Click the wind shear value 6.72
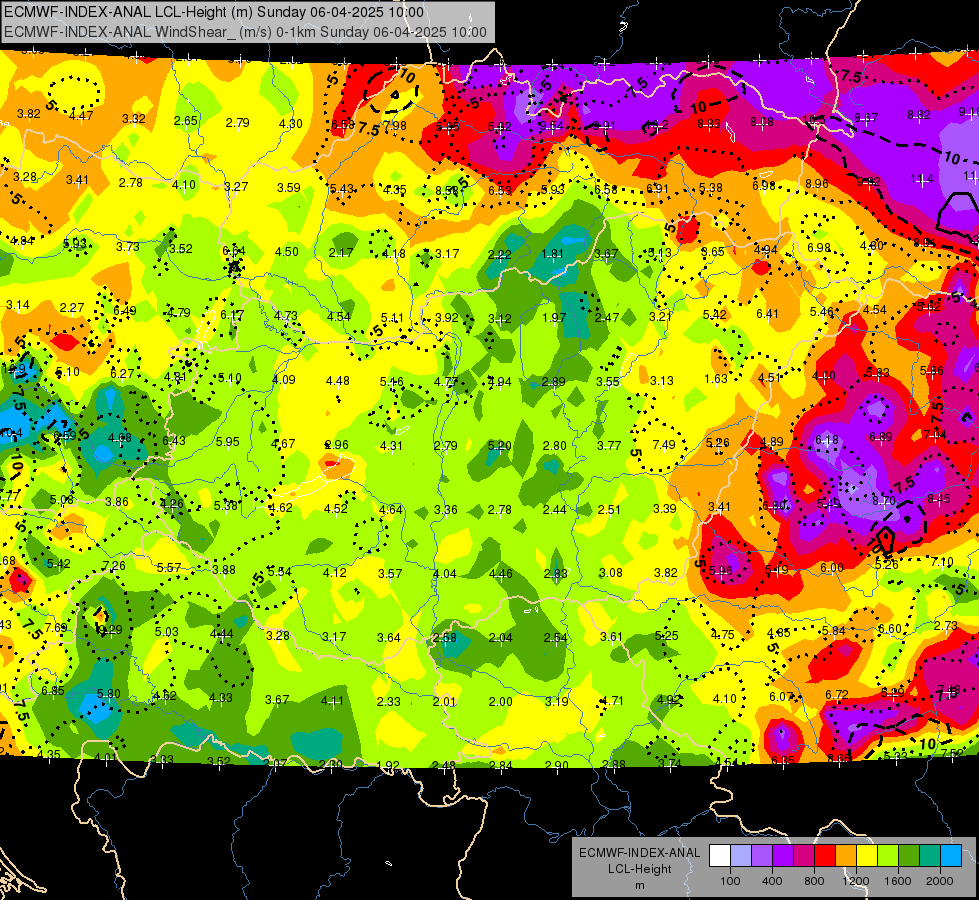Viewport: 979px width, 900px height. point(837,695)
